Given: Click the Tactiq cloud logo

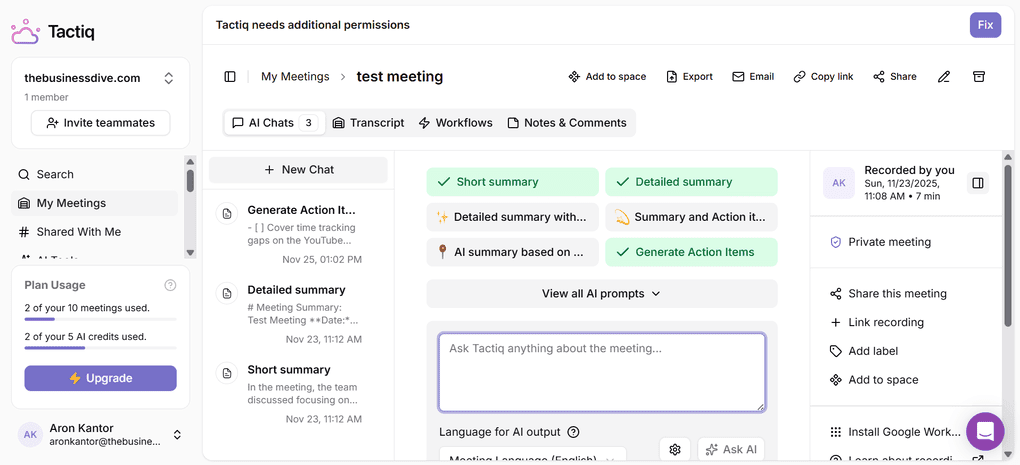Looking at the screenshot, I should pos(25,31).
